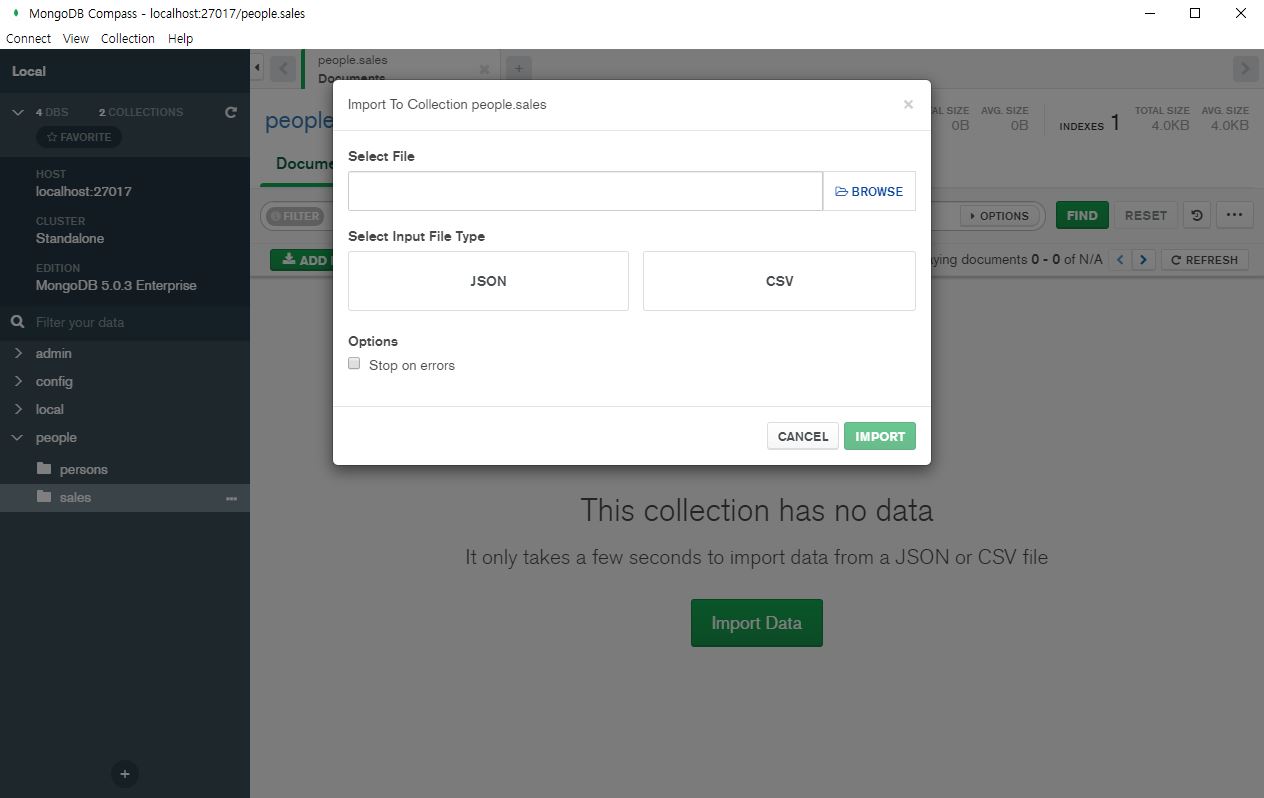Click the localhost:27017 host text
The height and width of the screenshot is (798, 1264).
84,191
